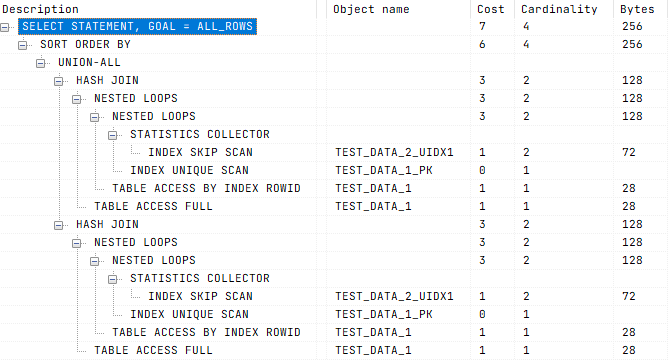671x364 pixels.
Task: Collapse the first HASH JOIN node
Action: pos(59,81)
